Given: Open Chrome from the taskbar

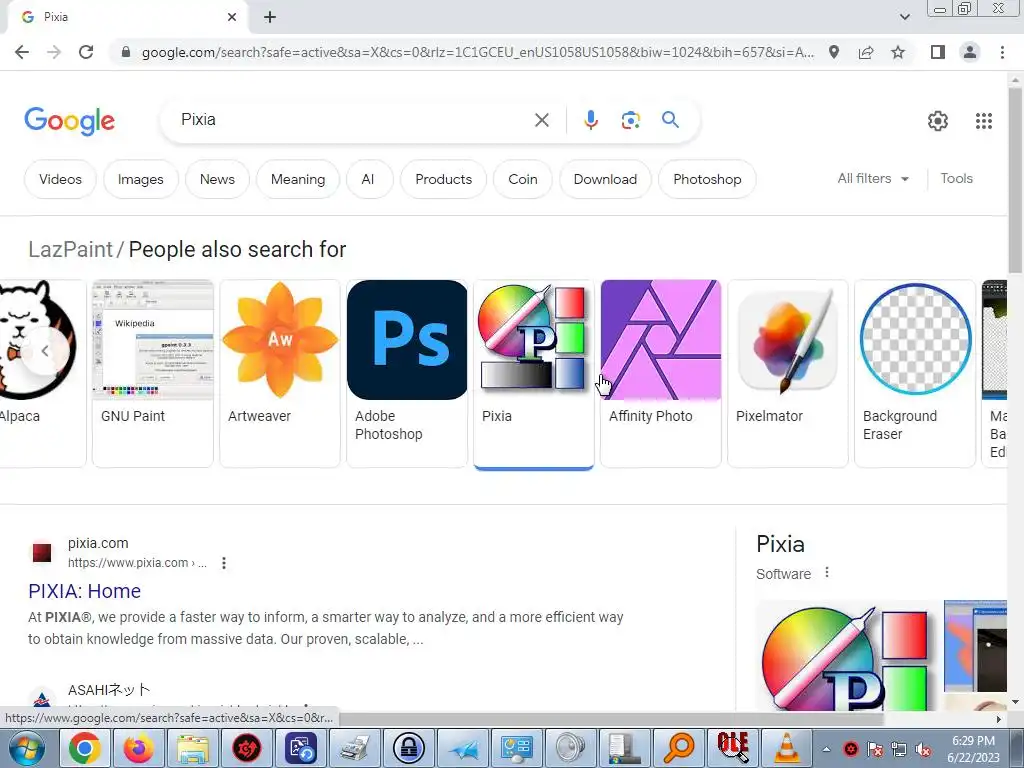Looking at the screenshot, I should coord(85,748).
